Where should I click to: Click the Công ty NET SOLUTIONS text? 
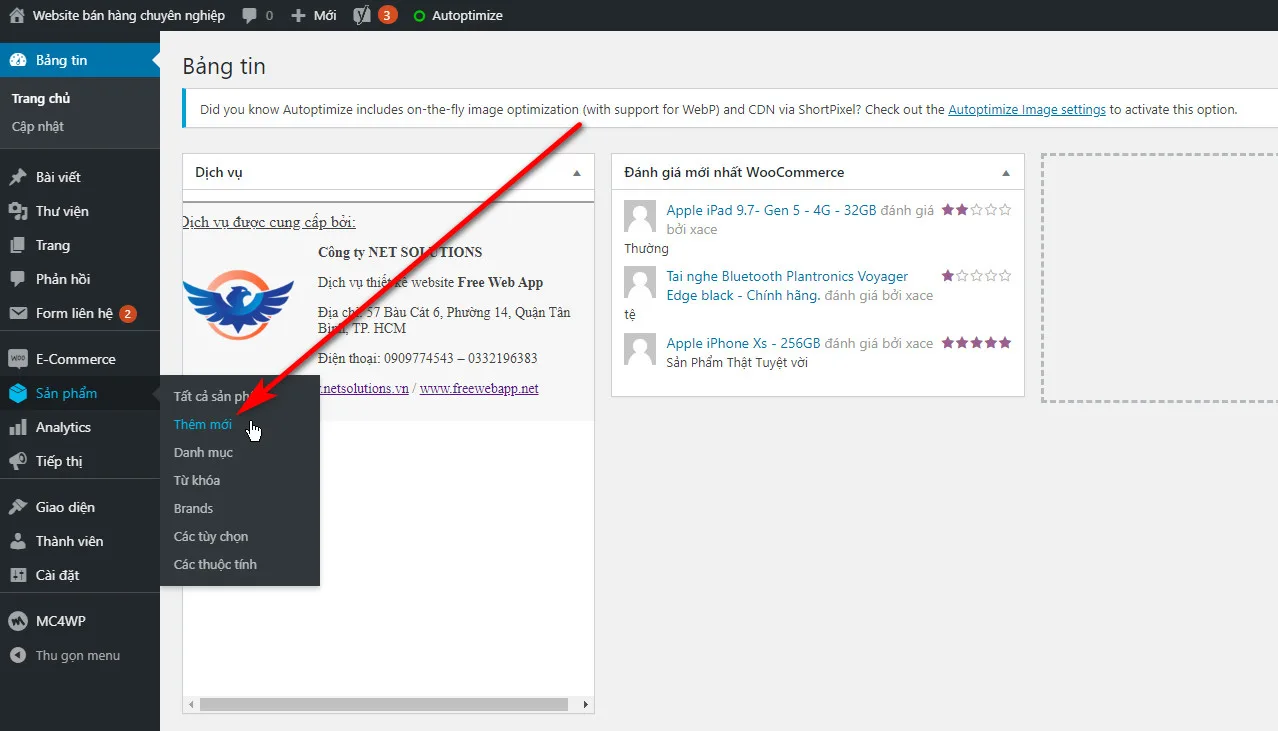pos(400,252)
